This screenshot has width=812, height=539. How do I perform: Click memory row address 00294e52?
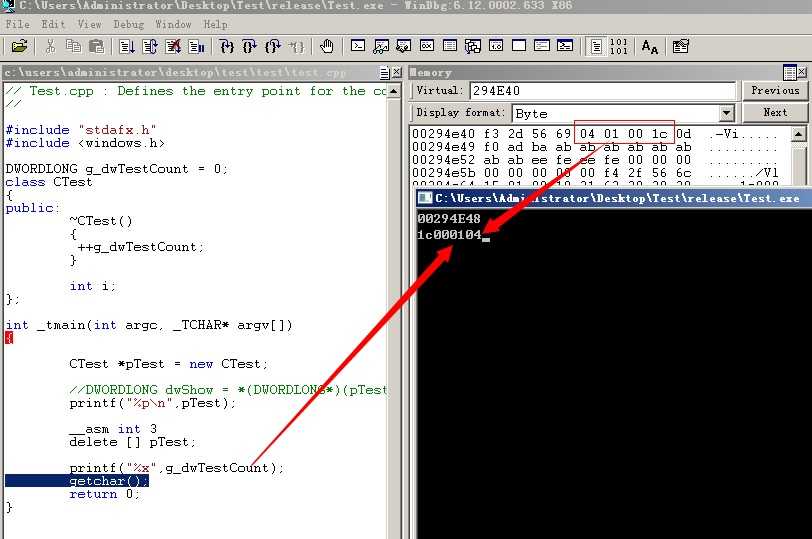click(443, 160)
